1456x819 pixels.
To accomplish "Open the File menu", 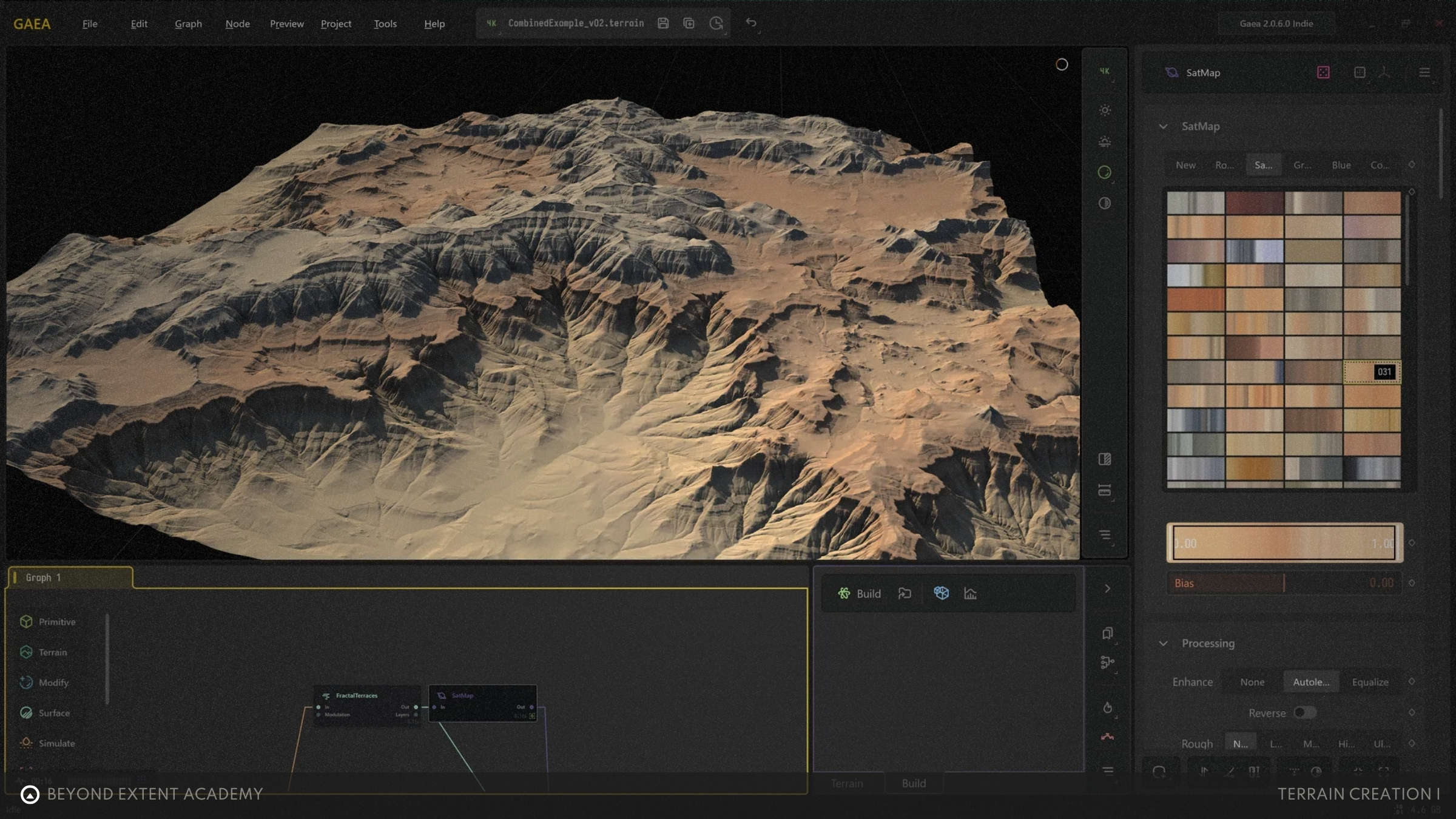I will (x=90, y=24).
